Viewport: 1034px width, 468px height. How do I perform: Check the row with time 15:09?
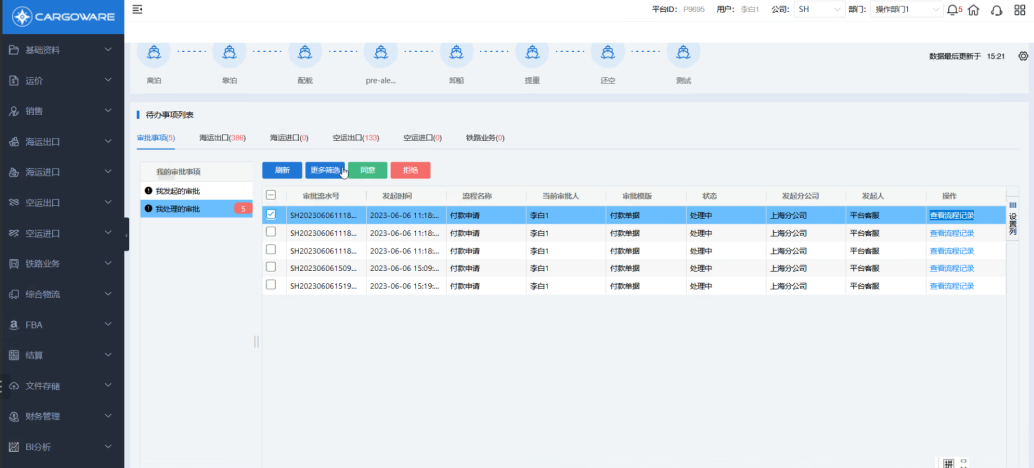(x=271, y=267)
